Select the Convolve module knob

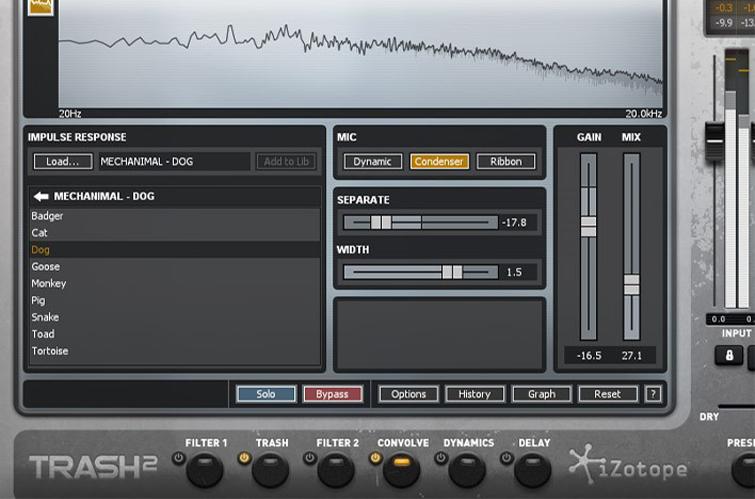401,470
